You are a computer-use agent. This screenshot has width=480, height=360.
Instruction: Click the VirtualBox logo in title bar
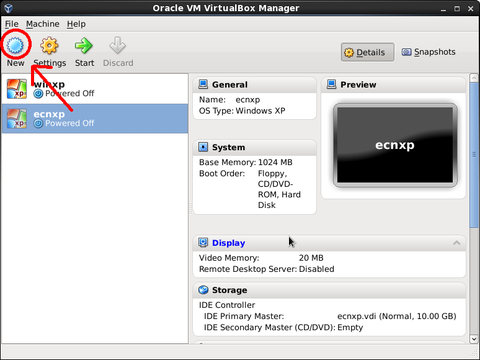tap(9, 8)
